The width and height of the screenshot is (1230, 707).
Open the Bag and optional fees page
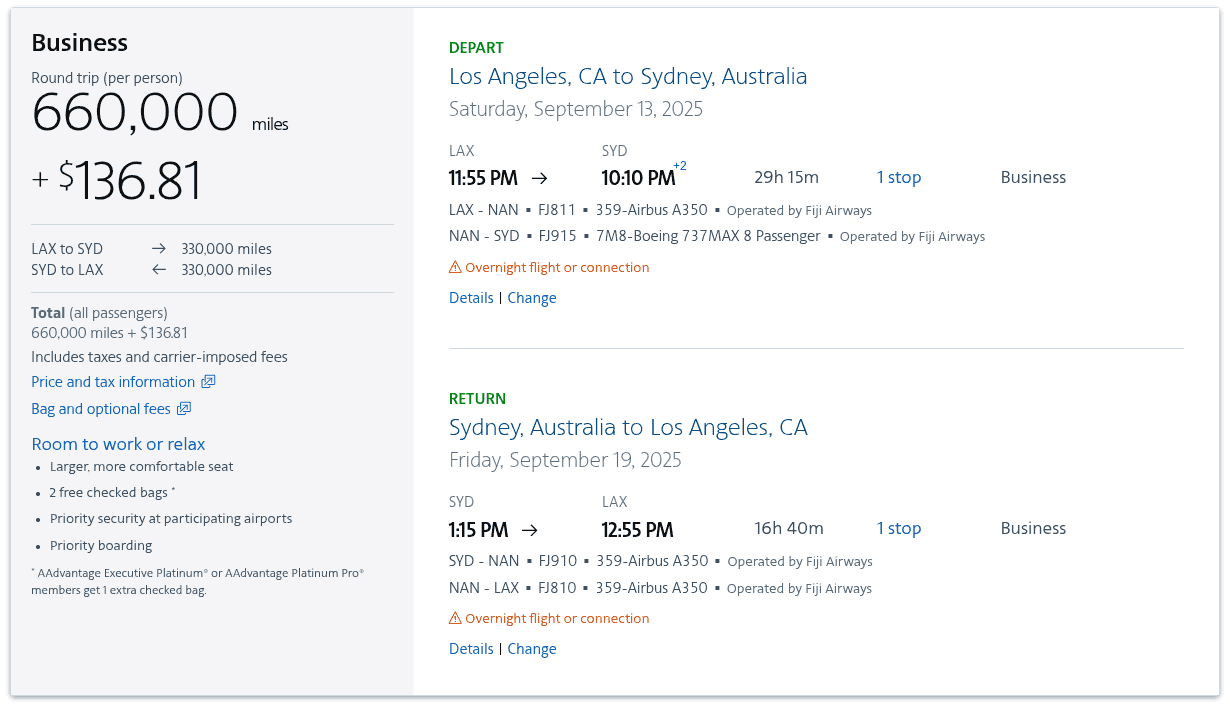101,408
